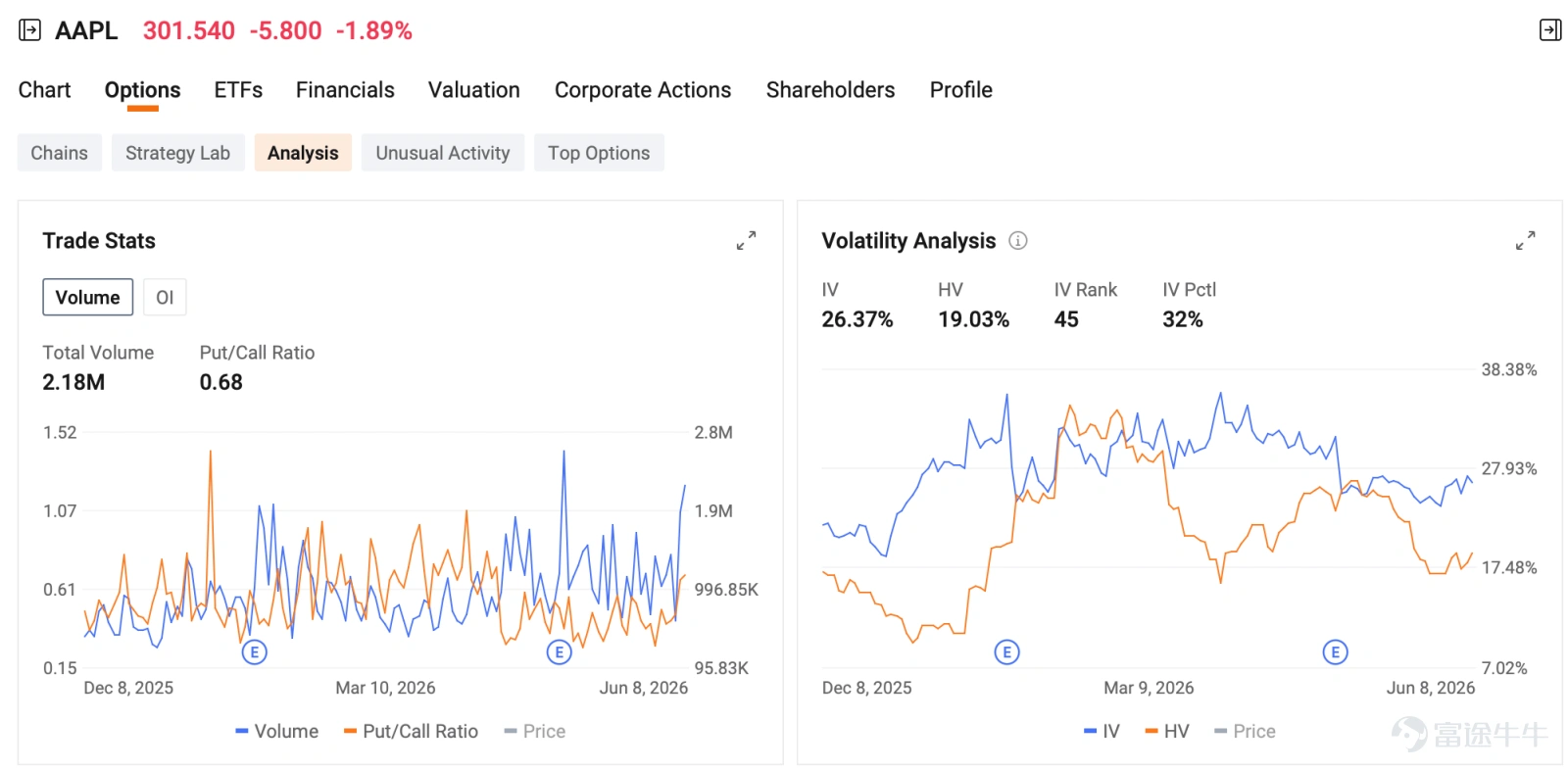The height and width of the screenshot is (770, 1568).
Task: Click the collapse-left panel icon beside AAPL
Action: click(x=30, y=30)
